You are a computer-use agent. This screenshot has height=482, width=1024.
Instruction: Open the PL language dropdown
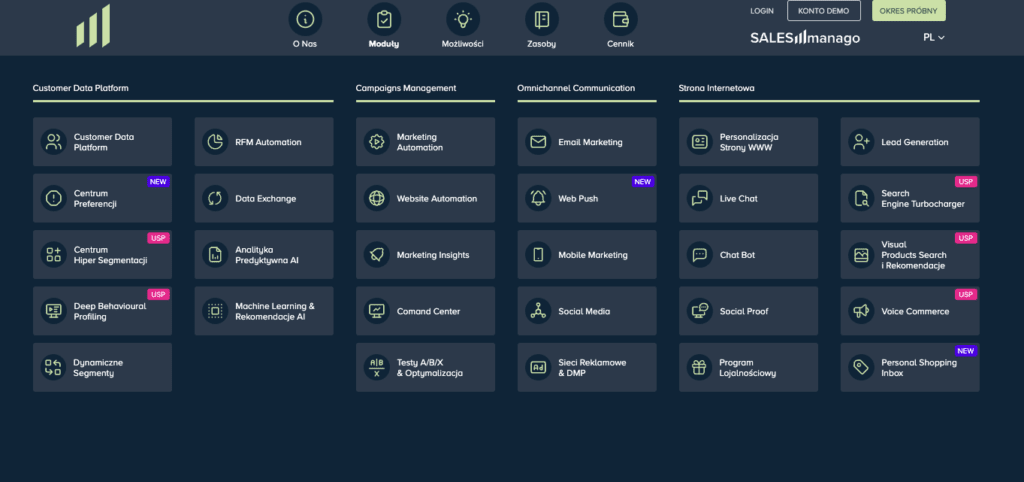point(934,37)
